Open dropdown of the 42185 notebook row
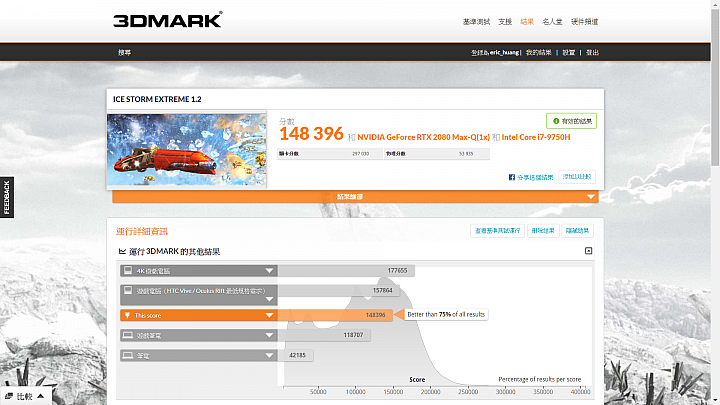 (x=270, y=355)
